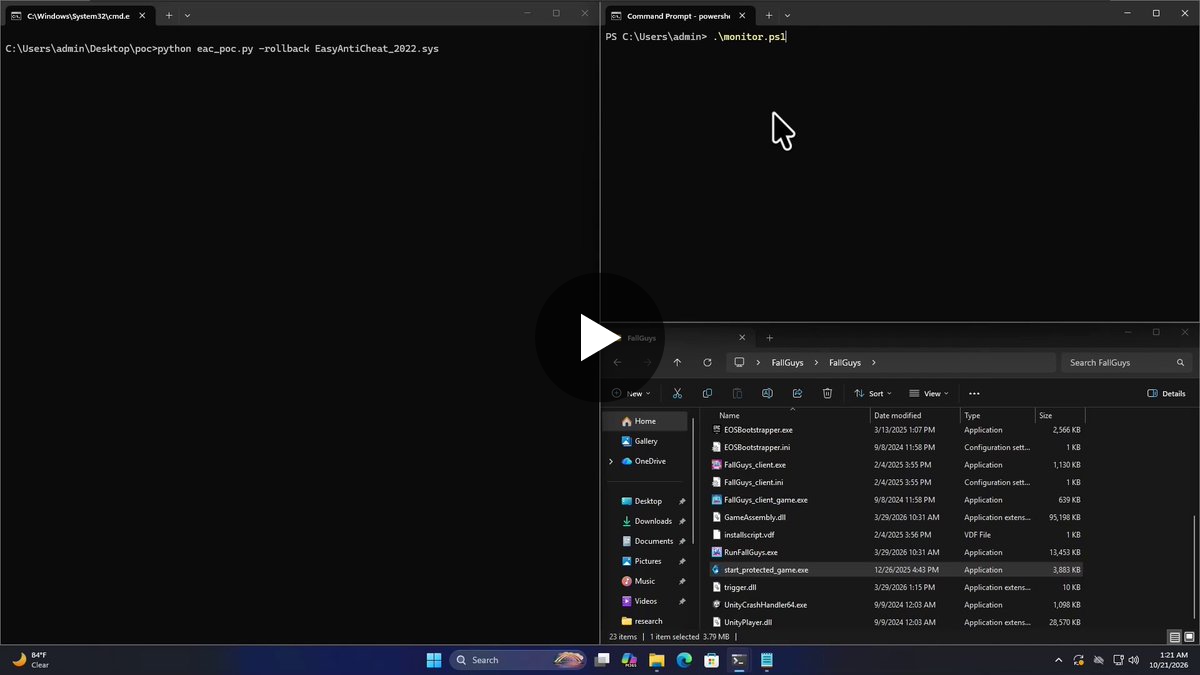Open the View dropdown in Explorer
The width and height of the screenshot is (1200, 675).
pos(930,394)
